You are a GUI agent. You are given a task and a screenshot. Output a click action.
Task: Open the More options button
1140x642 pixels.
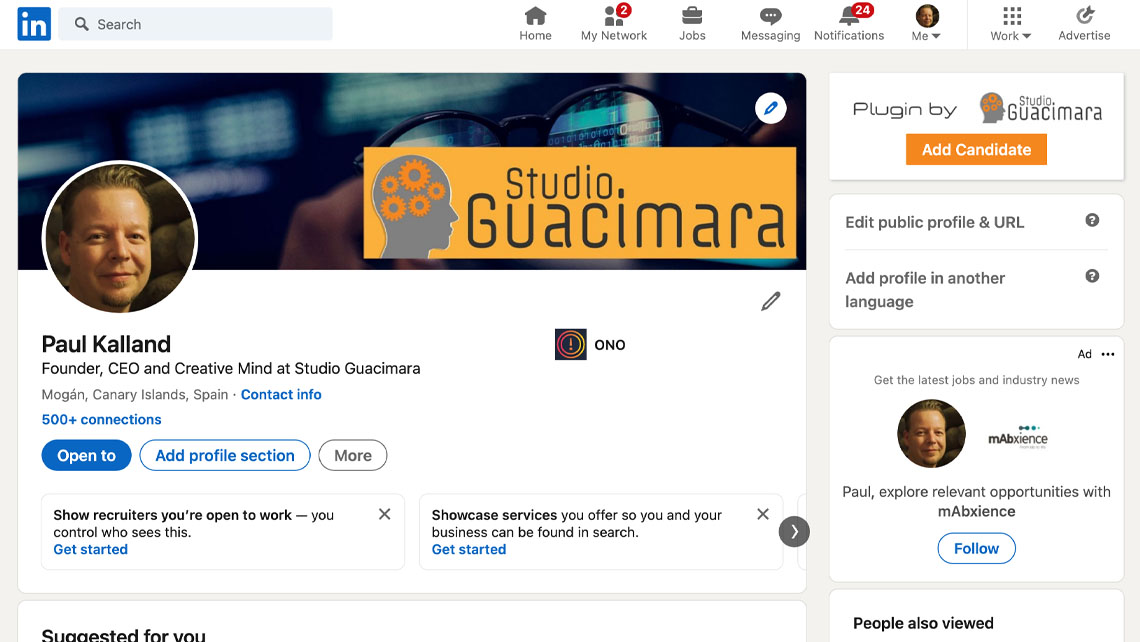(353, 455)
